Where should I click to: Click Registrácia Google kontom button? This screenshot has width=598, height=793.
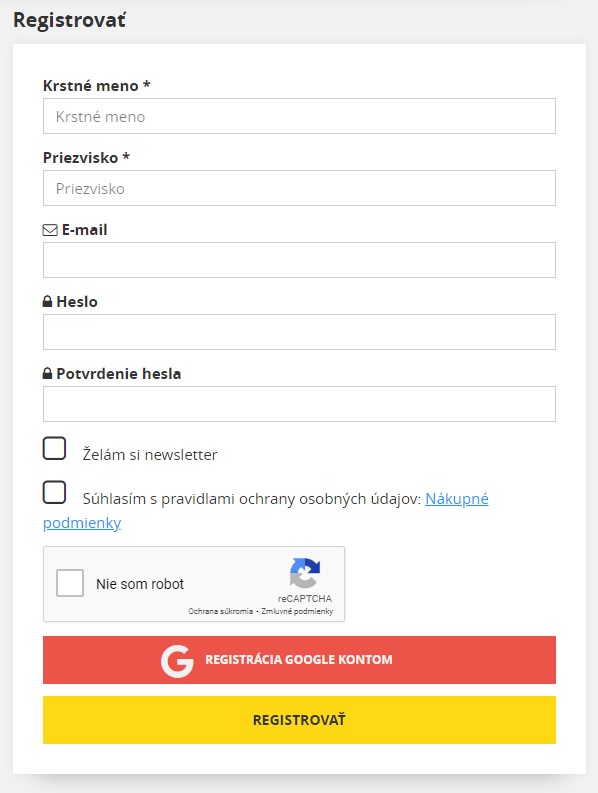point(300,660)
